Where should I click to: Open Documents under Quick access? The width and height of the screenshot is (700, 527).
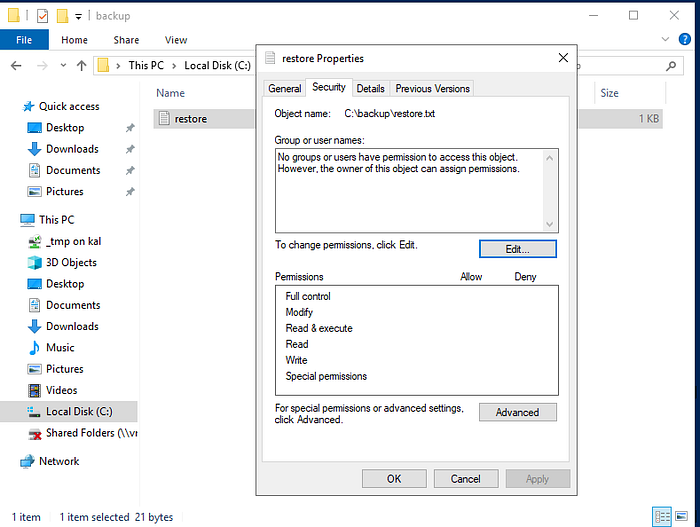click(x=73, y=170)
